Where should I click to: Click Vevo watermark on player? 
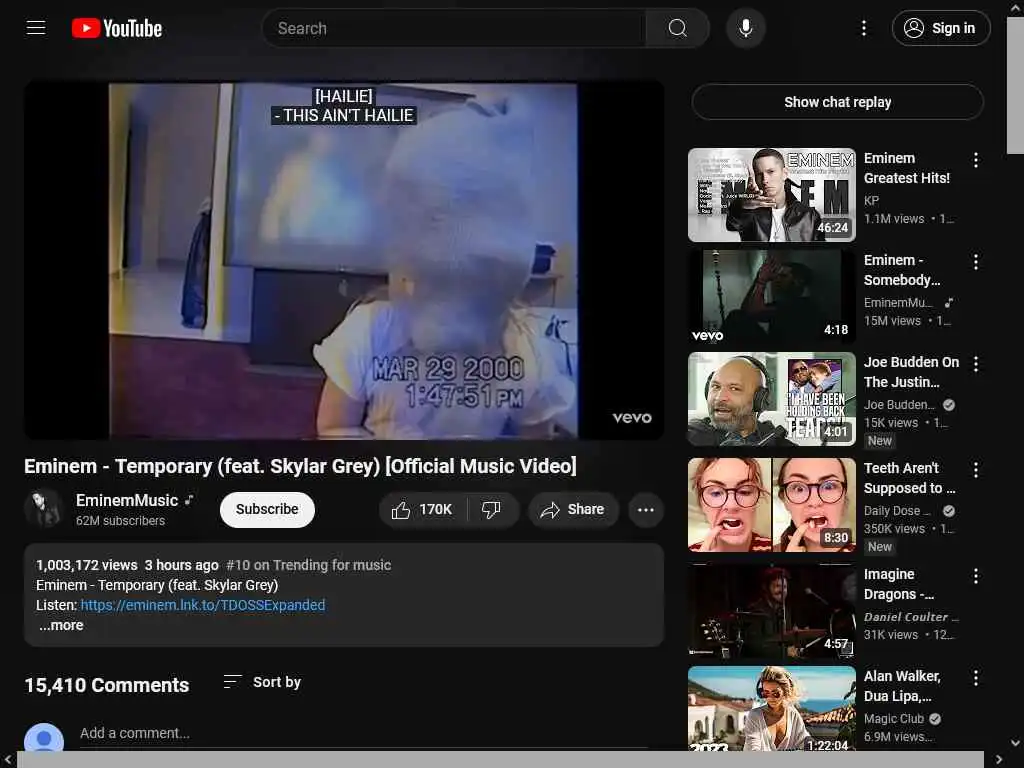(x=632, y=418)
